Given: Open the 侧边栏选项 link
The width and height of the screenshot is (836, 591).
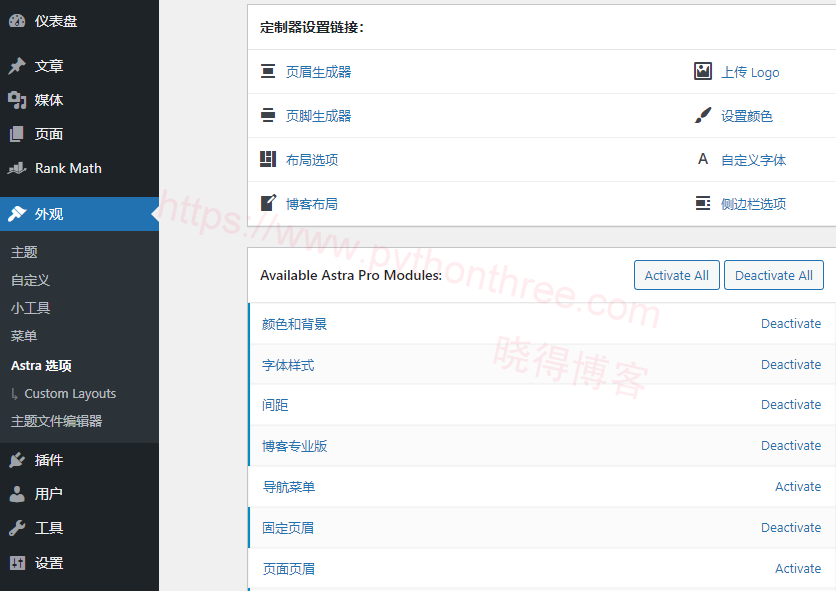Looking at the screenshot, I should pos(753,204).
